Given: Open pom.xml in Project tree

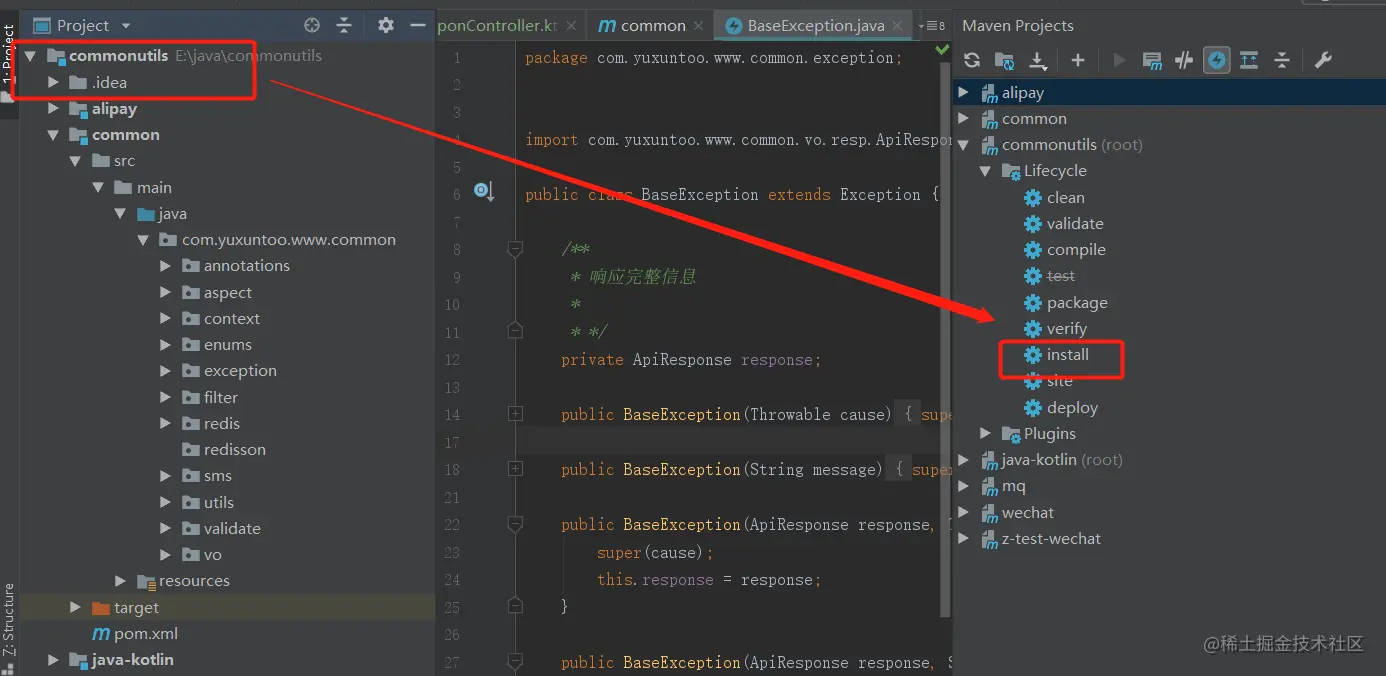Looking at the screenshot, I should [135, 634].
